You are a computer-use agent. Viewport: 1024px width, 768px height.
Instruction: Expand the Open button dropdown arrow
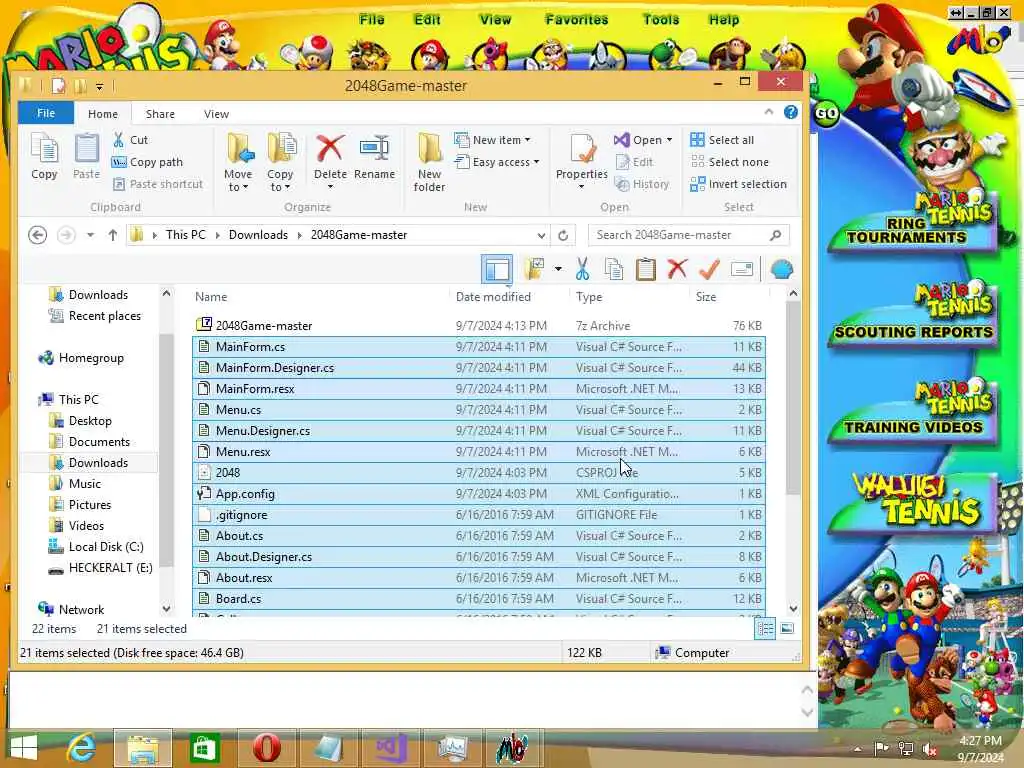669,140
